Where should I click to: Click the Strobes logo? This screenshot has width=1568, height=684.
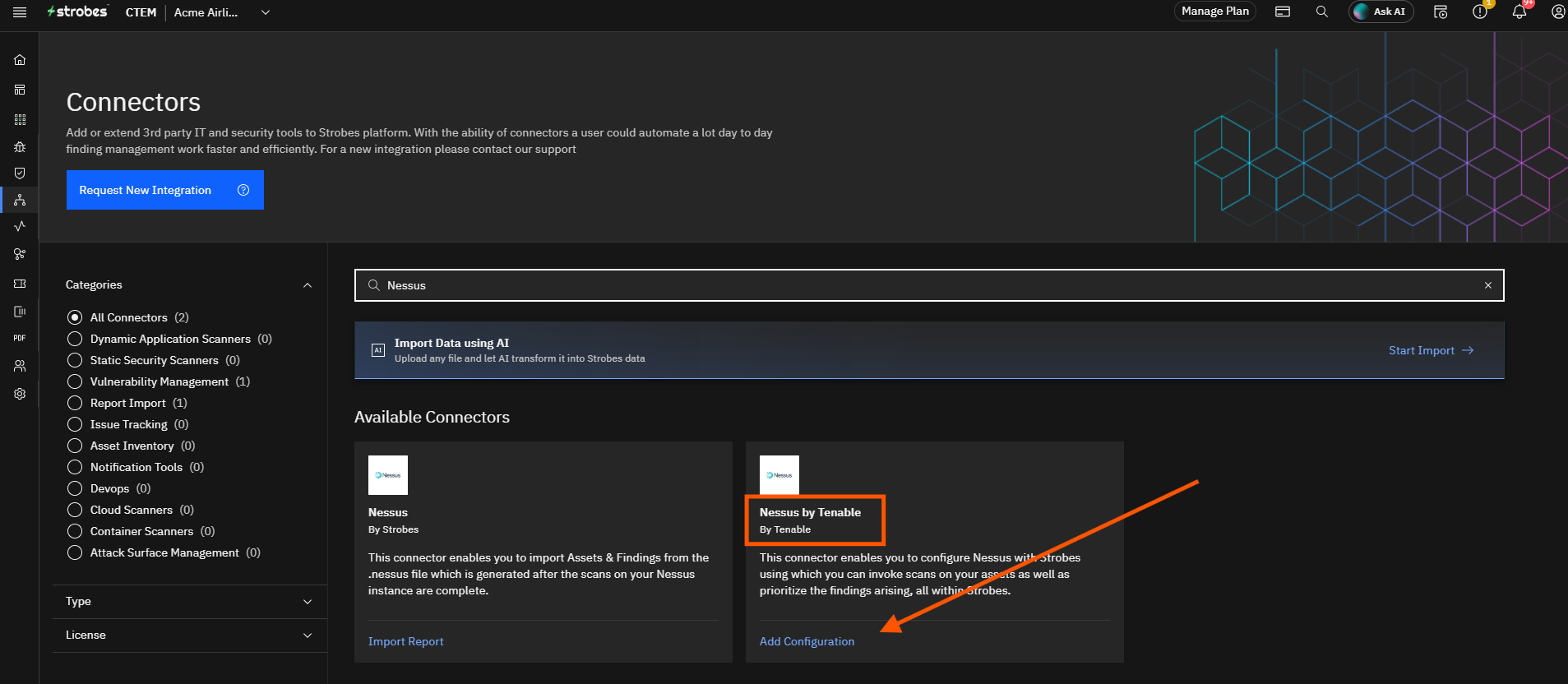(x=77, y=12)
